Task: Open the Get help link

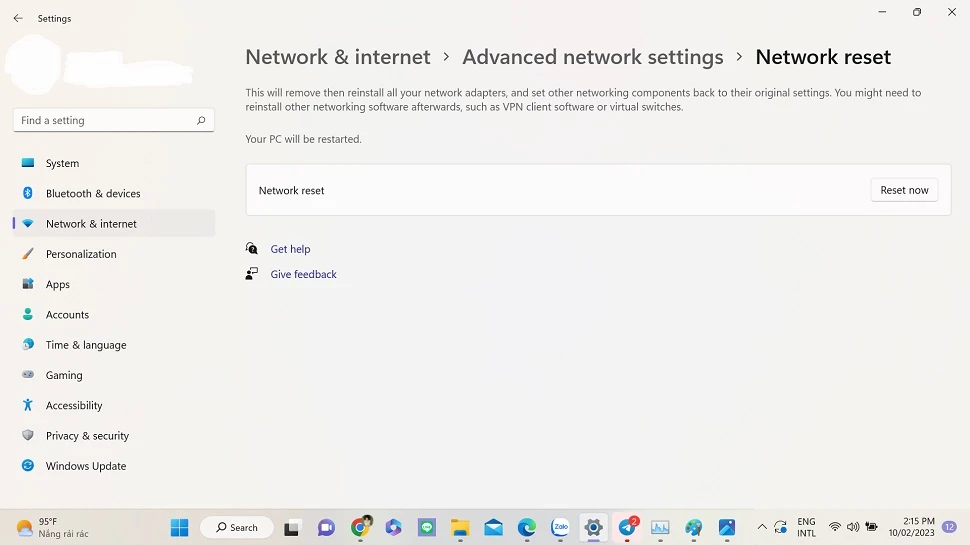Action: [x=290, y=249]
